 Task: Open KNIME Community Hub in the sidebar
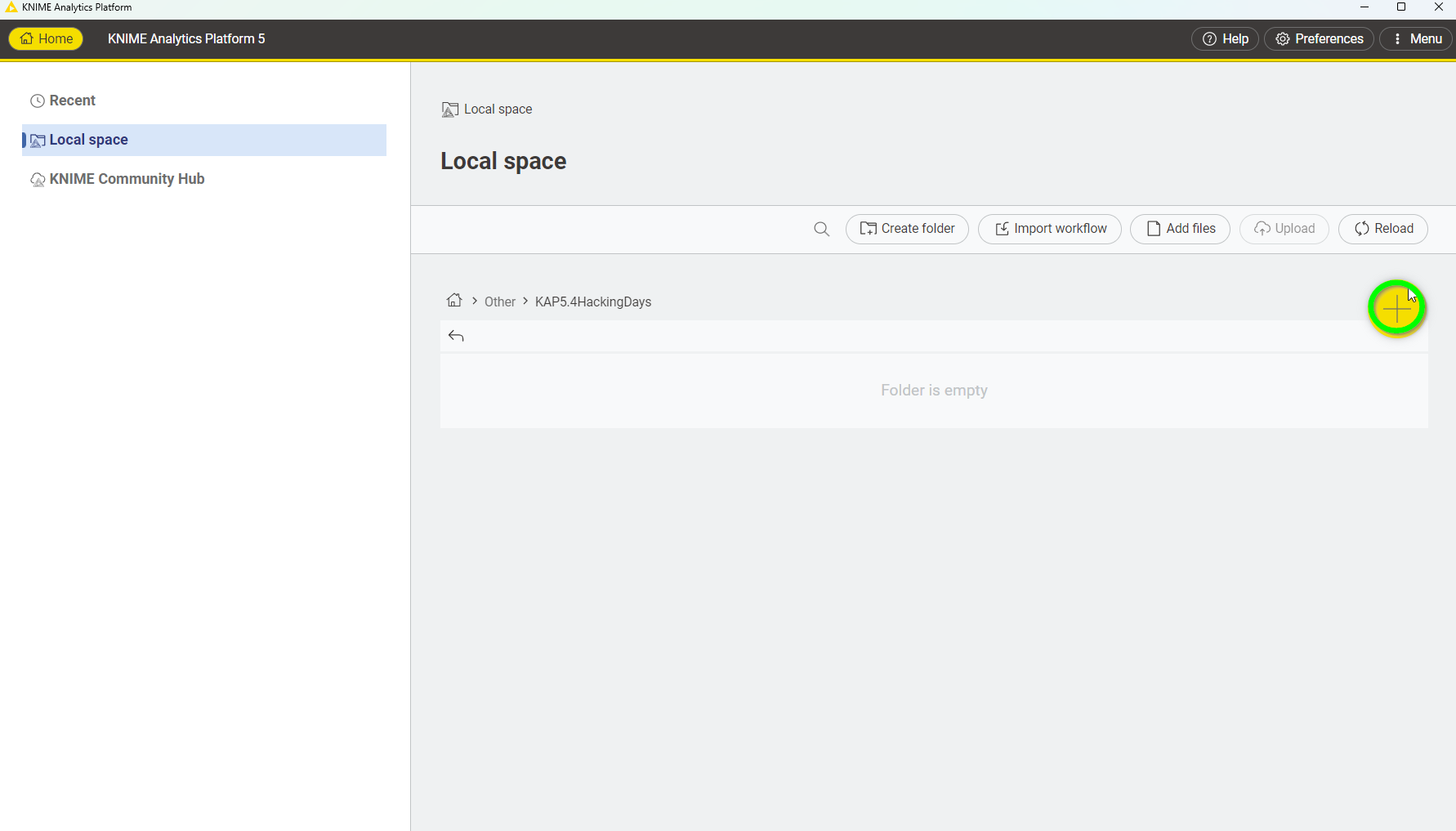(x=127, y=179)
